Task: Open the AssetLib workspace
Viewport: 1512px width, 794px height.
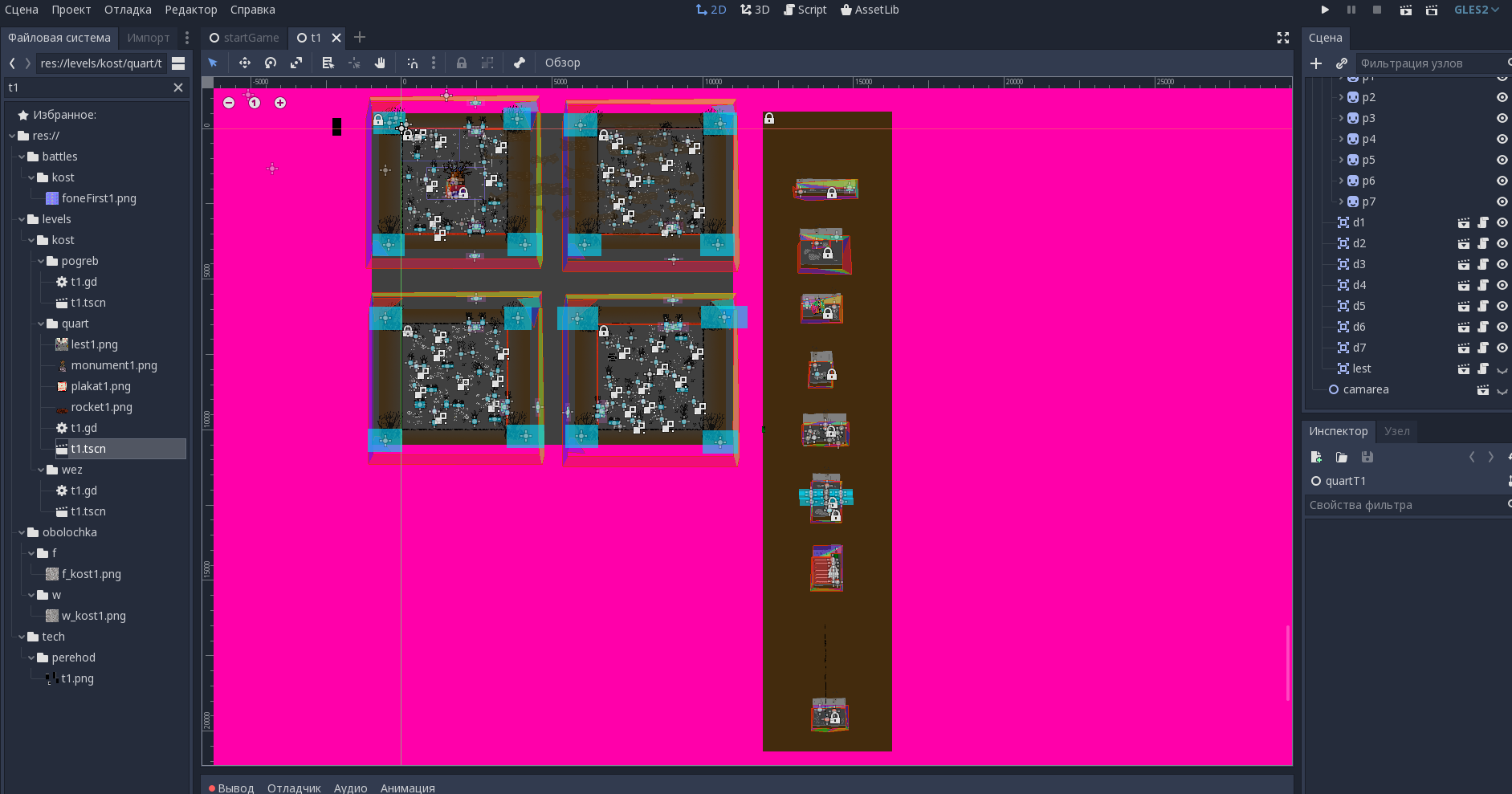Action: coord(870,10)
